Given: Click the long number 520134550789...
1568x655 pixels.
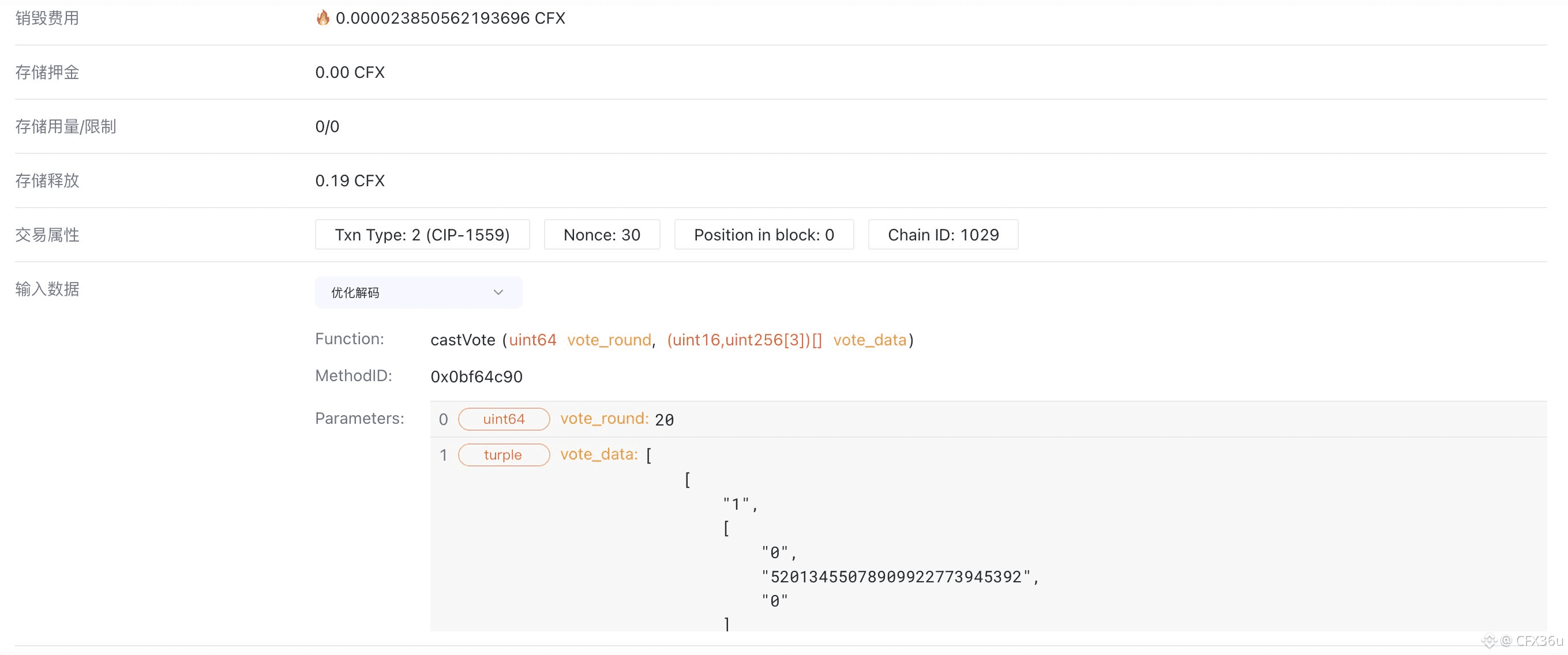Looking at the screenshot, I should point(895,577).
